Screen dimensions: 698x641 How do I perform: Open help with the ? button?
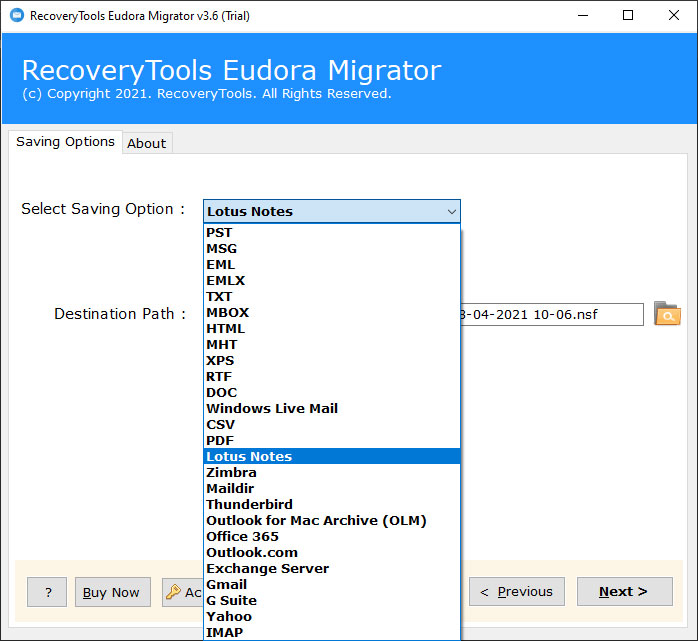click(x=47, y=592)
